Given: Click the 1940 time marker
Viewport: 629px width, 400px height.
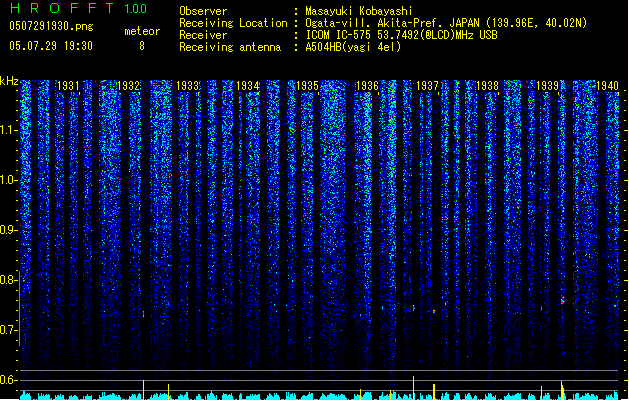Looking at the screenshot, I should click(607, 86).
